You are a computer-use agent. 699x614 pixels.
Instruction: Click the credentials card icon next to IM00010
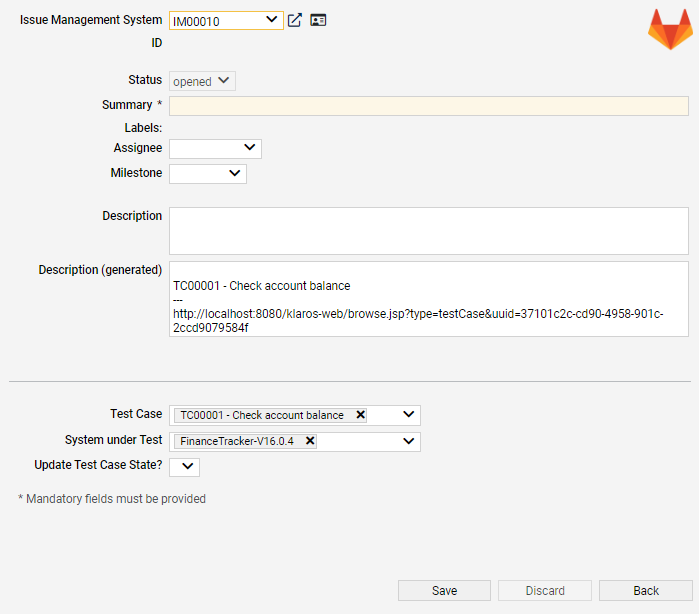click(318, 20)
